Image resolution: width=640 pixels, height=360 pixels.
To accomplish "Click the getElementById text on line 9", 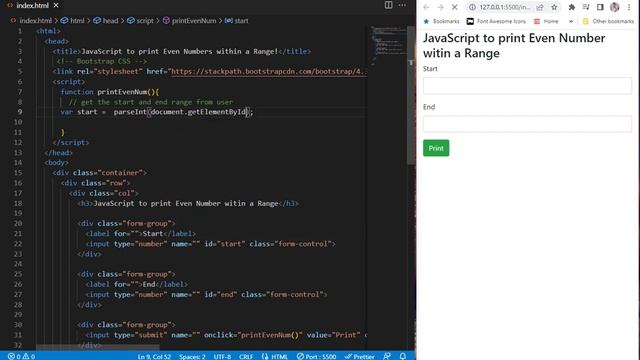I will (x=217, y=112).
